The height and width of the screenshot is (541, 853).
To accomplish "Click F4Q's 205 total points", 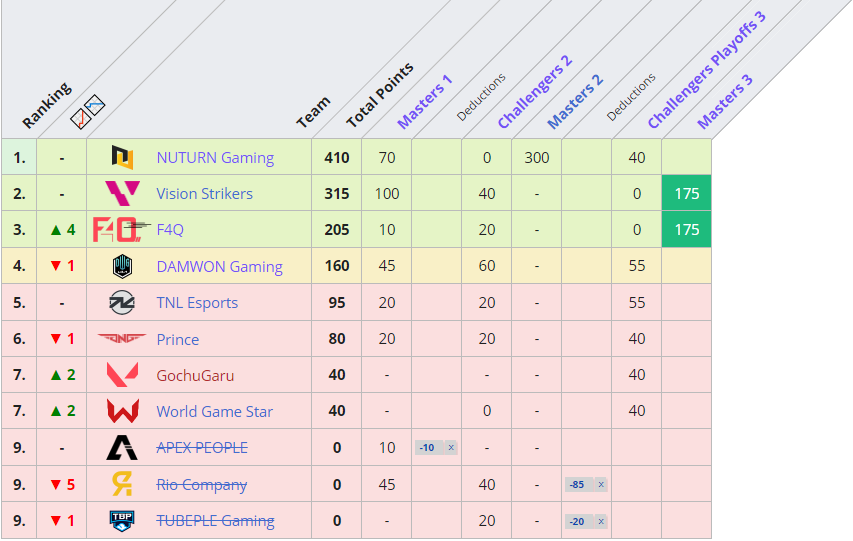I will [337, 230].
